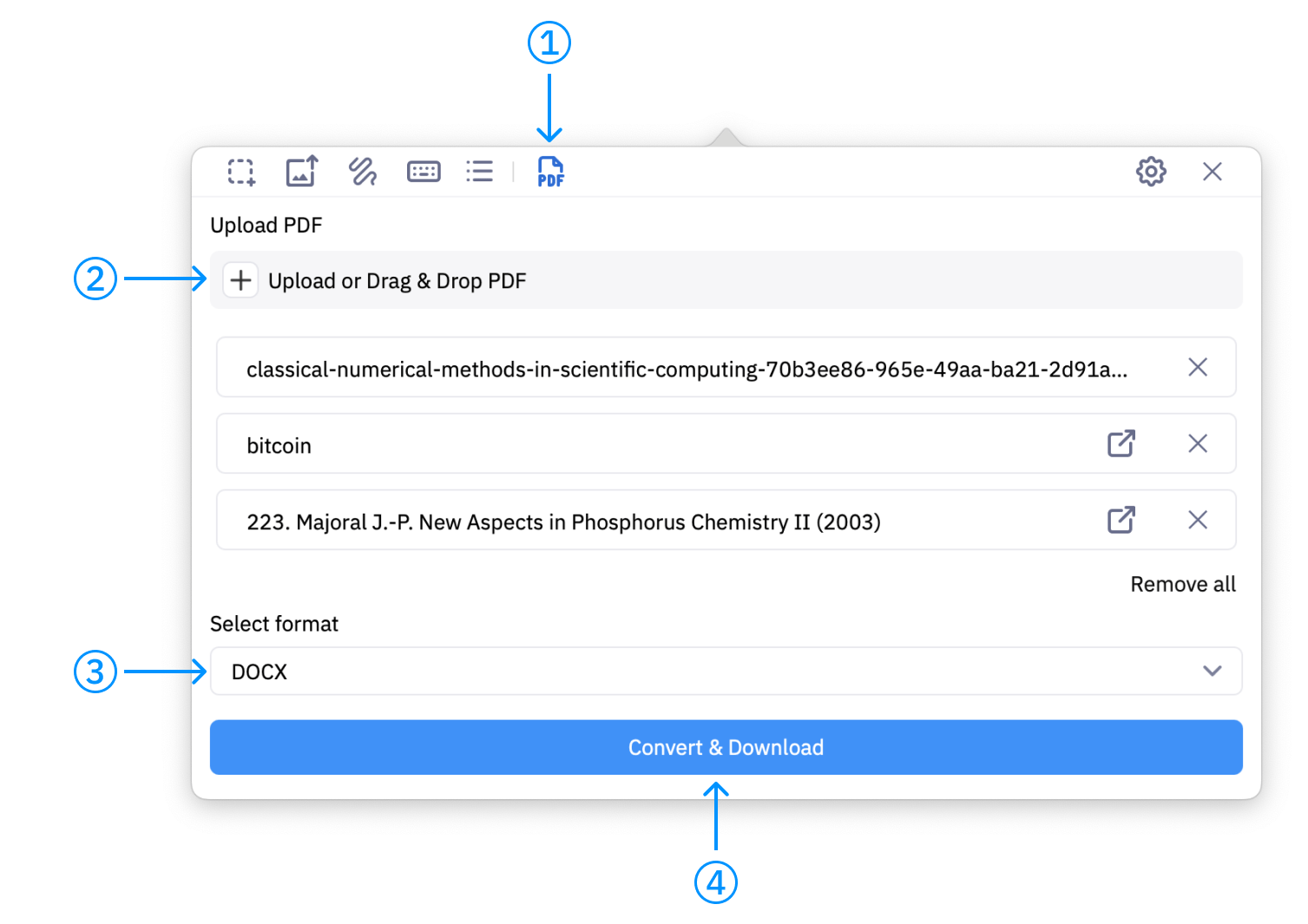Select the handwriting scribble tool

(362, 171)
